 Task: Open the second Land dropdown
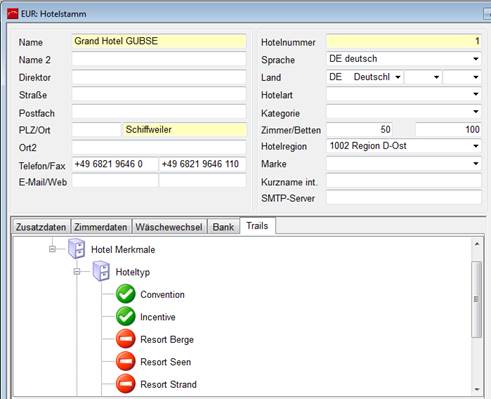(x=436, y=77)
